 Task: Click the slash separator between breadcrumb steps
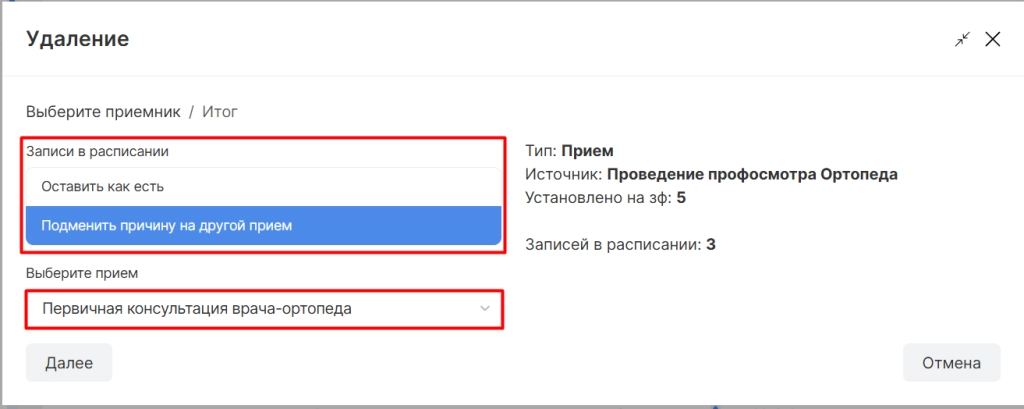coord(191,112)
